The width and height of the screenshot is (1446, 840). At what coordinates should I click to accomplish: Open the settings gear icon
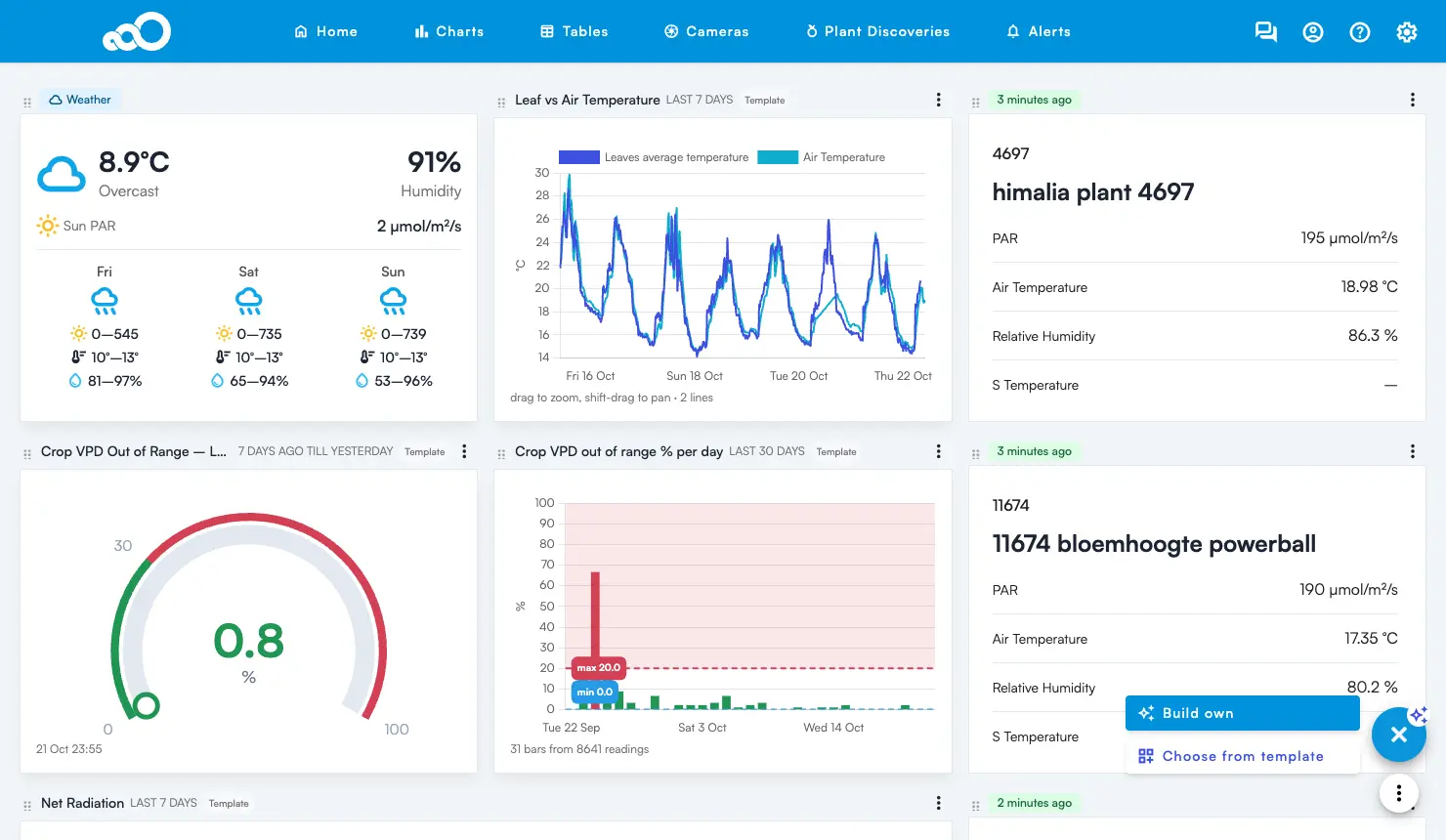point(1407,32)
